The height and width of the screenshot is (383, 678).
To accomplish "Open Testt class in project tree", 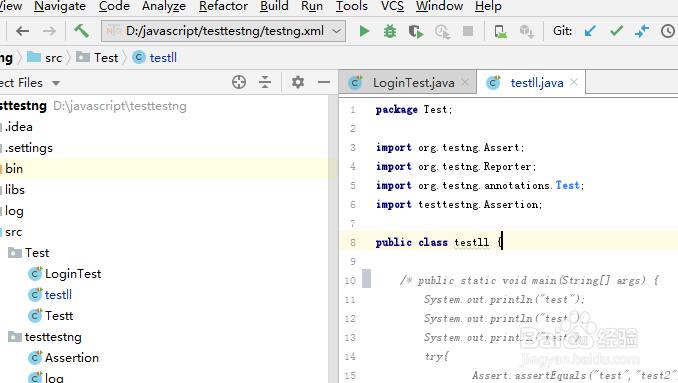I will click(51, 316).
